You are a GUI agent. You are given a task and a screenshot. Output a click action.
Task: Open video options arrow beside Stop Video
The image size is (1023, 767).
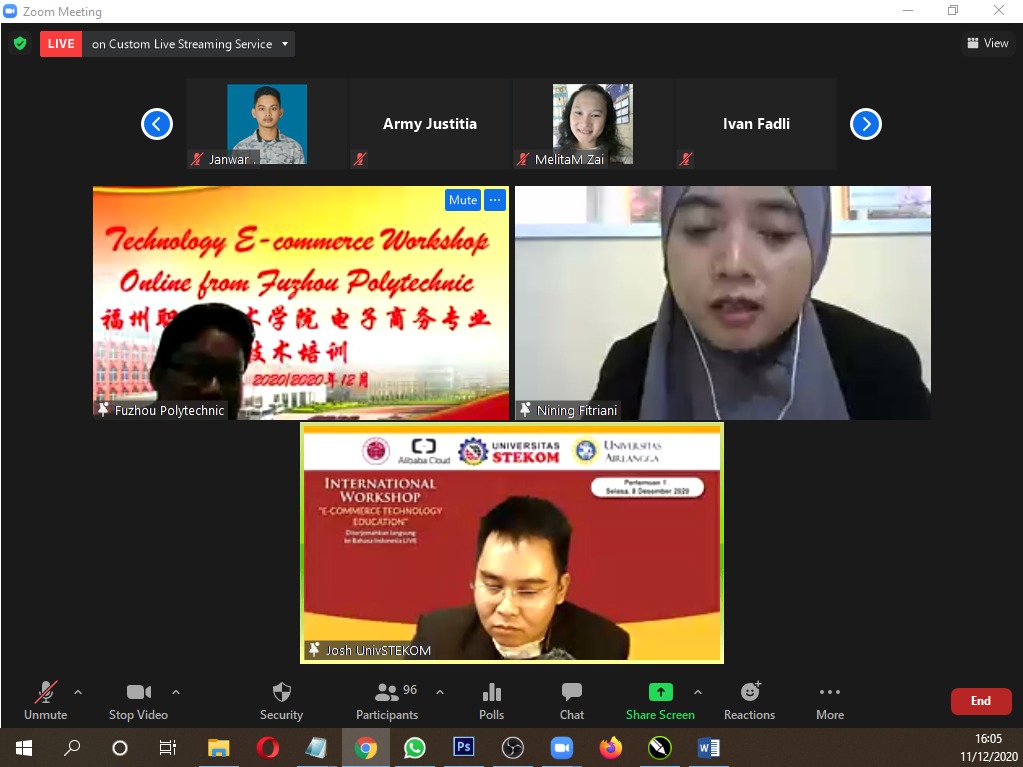click(176, 692)
